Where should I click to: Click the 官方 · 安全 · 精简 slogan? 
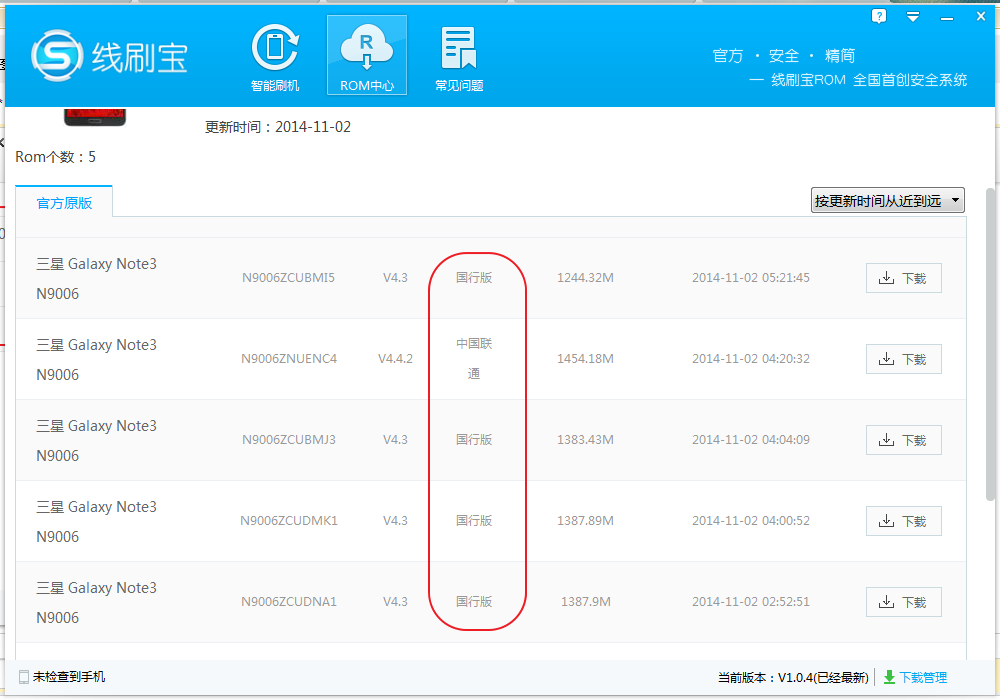[784, 56]
